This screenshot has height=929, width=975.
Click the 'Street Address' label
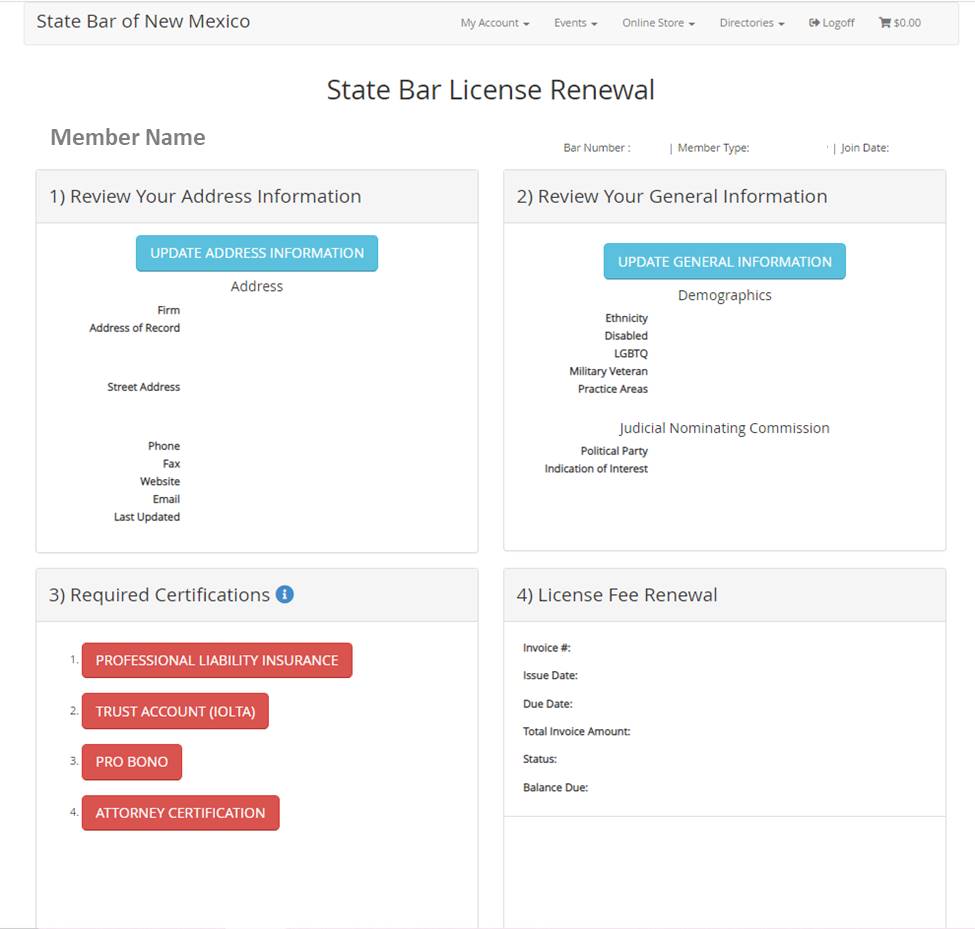144,387
